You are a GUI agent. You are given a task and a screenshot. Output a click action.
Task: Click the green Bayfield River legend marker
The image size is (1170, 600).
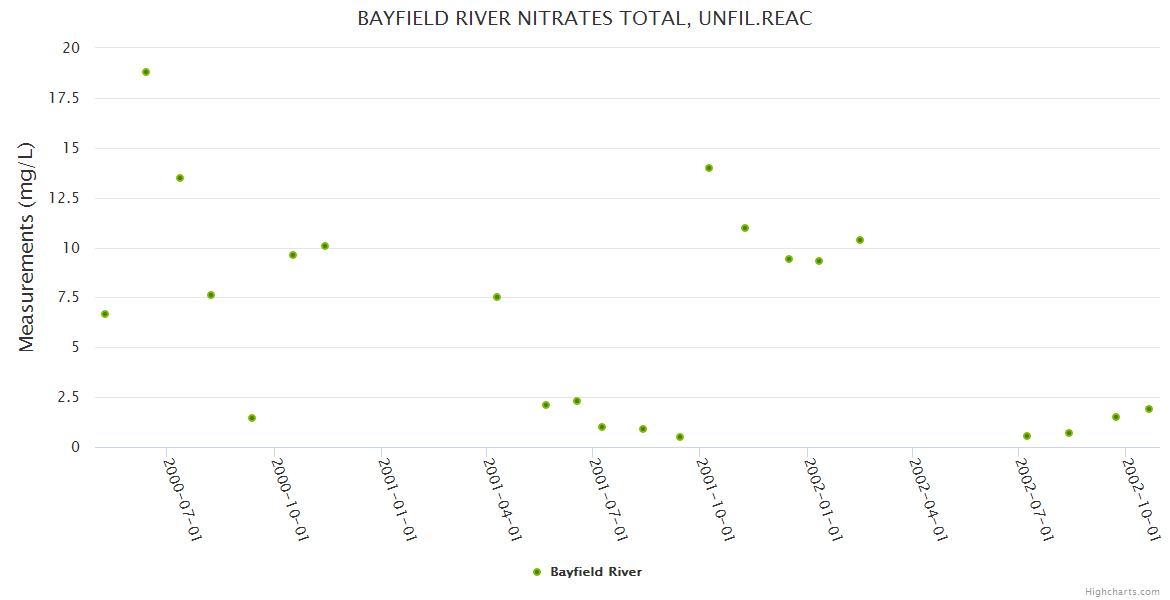(x=537, y=572)
